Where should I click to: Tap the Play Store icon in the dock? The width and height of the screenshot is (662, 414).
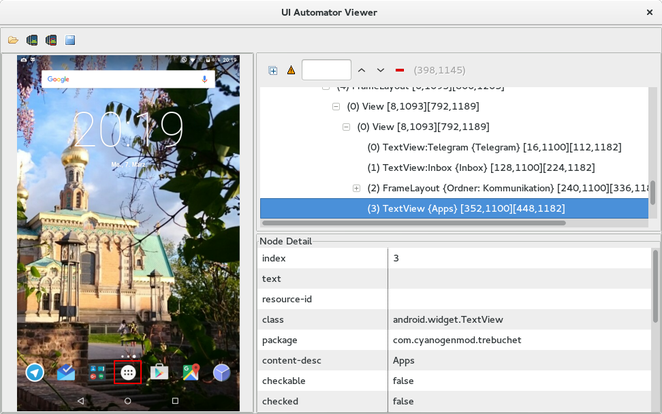[159, 372]
